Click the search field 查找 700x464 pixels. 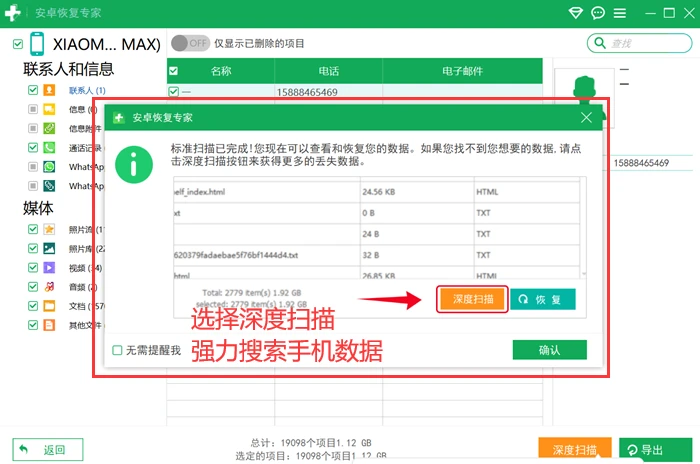(639, 43)
